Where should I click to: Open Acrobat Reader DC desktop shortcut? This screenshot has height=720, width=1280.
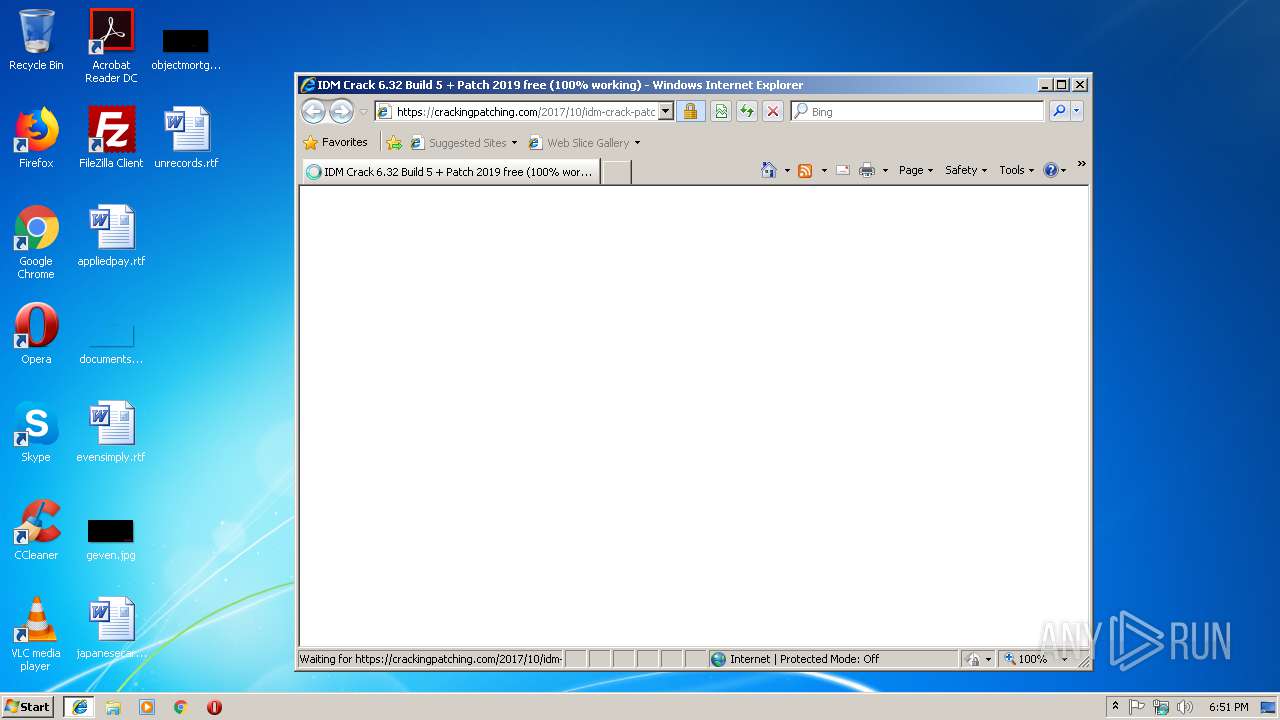[x=111, y=45]
